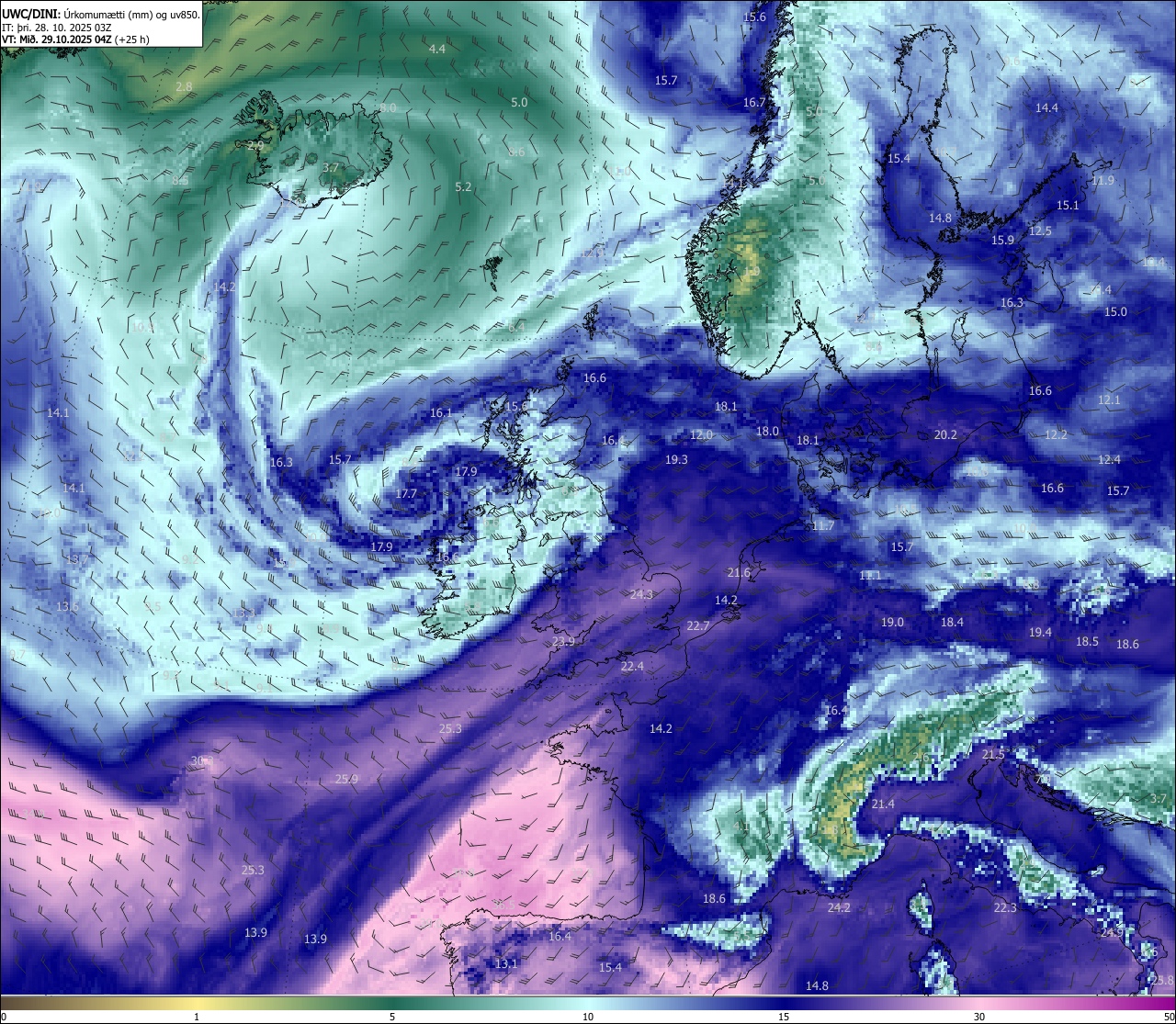Click the map value "19.0" over Germany

[892, 622]
